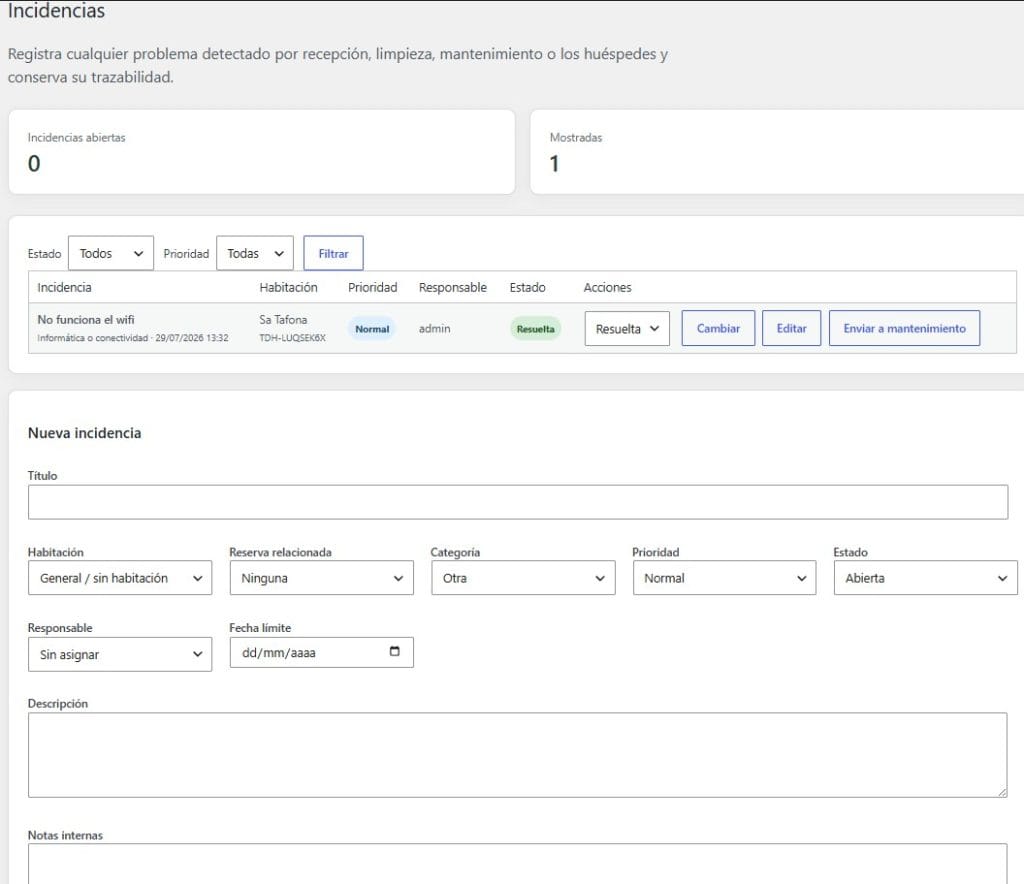Open Habitación dropdown showing General / sin habitación
This screenshot has height=884, width=1024.
(120, 578)
